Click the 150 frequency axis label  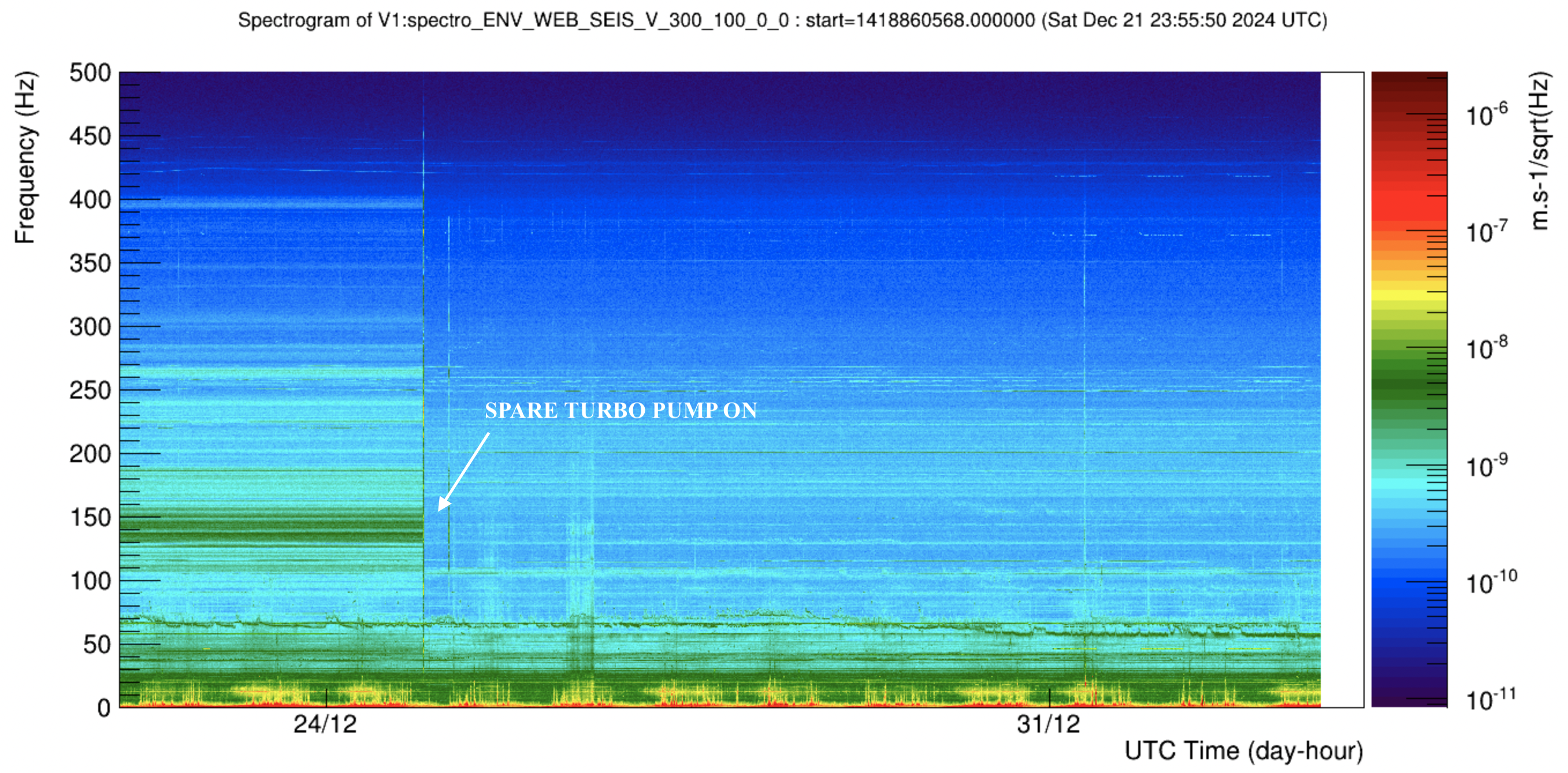(x=90, y=518)
